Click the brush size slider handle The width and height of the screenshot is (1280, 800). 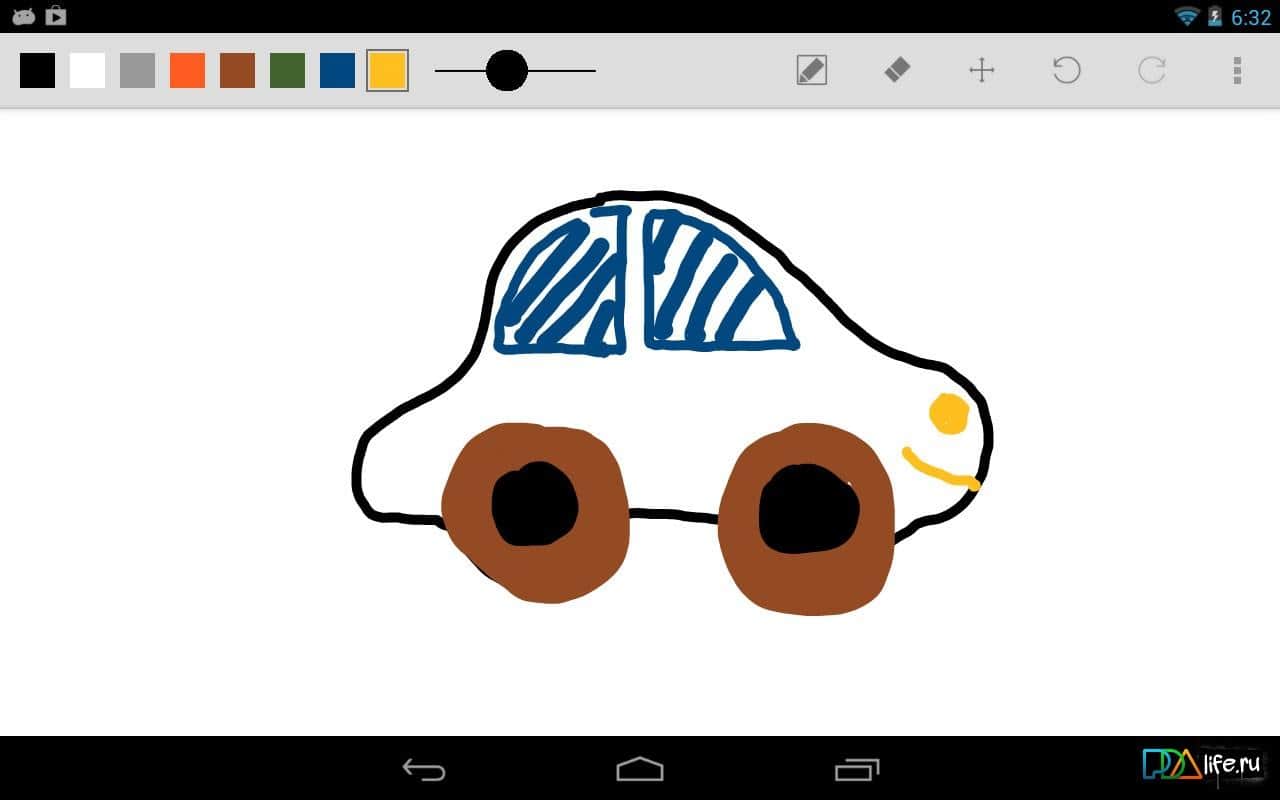point(507,71)
